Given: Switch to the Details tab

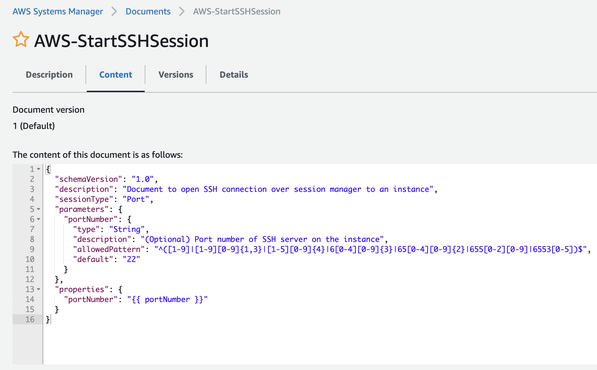Looking at the screenshot, I should click(x=233, y=75).
